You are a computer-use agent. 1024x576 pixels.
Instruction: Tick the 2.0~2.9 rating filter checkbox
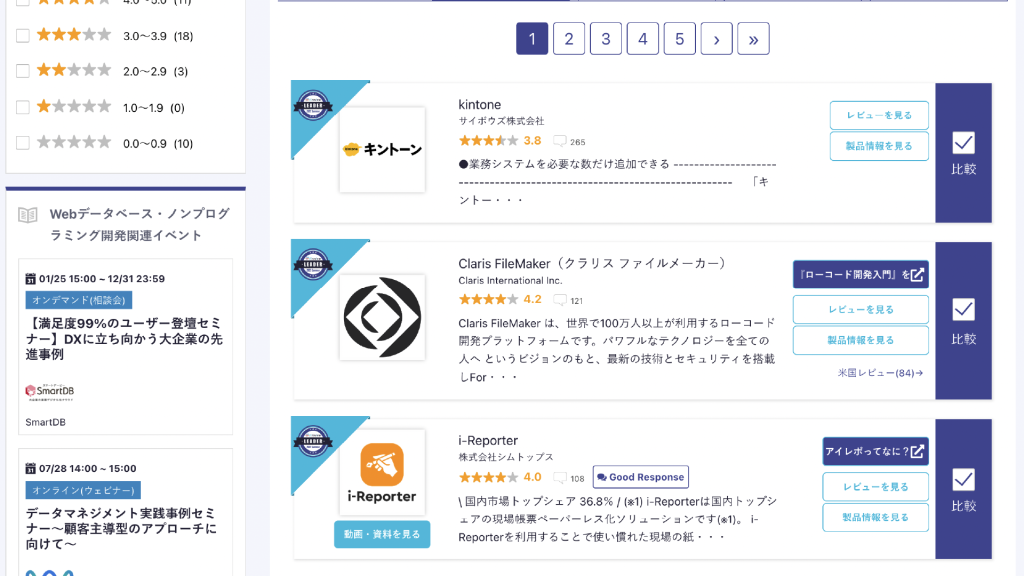(23, 71)
